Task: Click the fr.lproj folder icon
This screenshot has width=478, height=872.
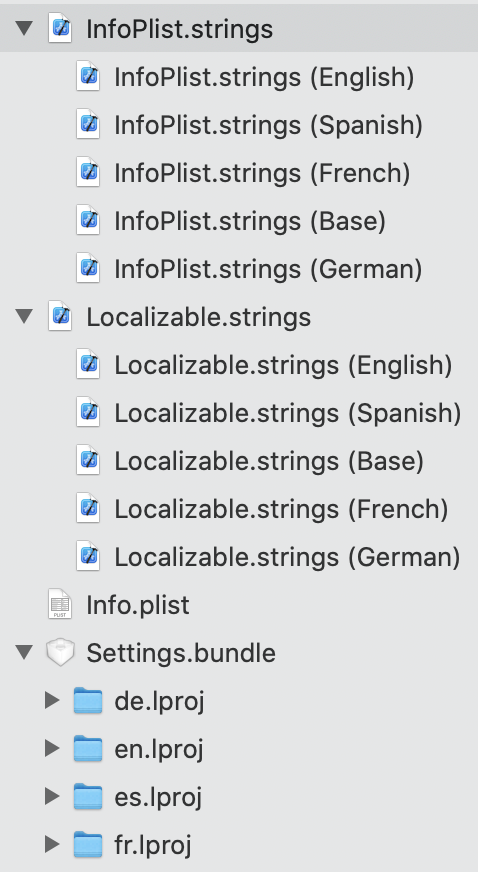Action: pos(88,844)
